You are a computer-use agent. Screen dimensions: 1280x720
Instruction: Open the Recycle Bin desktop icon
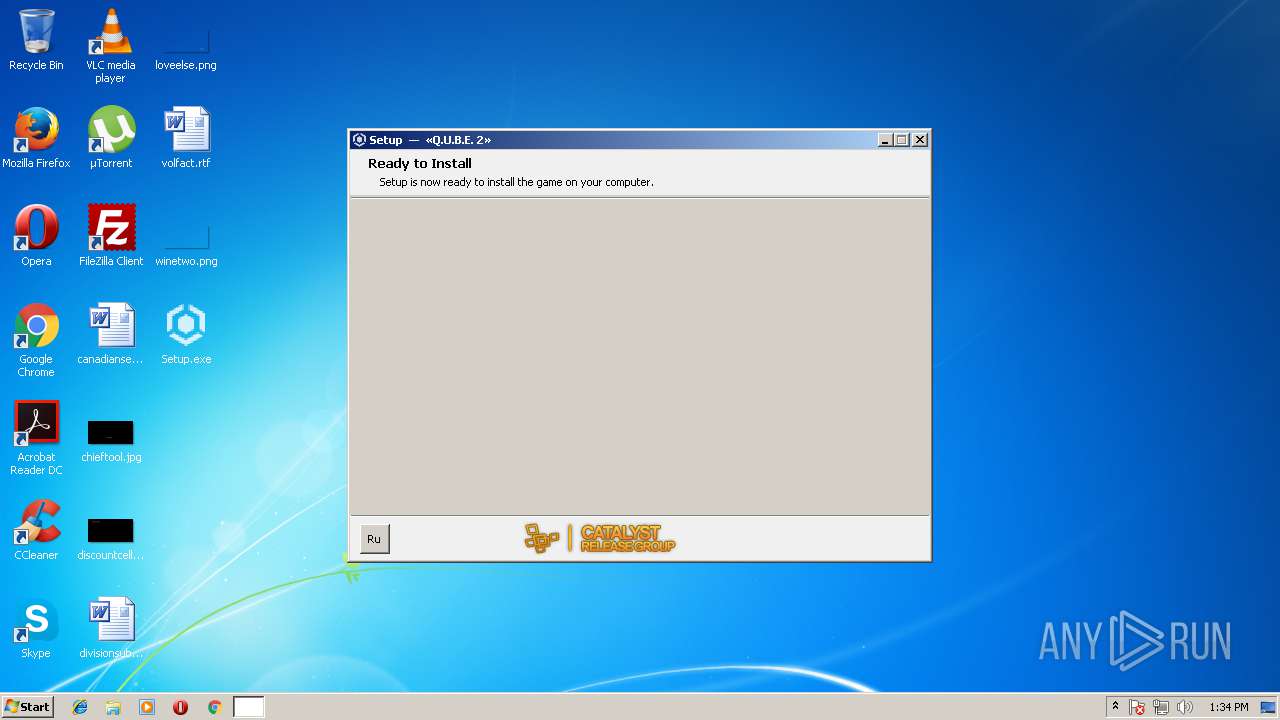pos(36,40)
